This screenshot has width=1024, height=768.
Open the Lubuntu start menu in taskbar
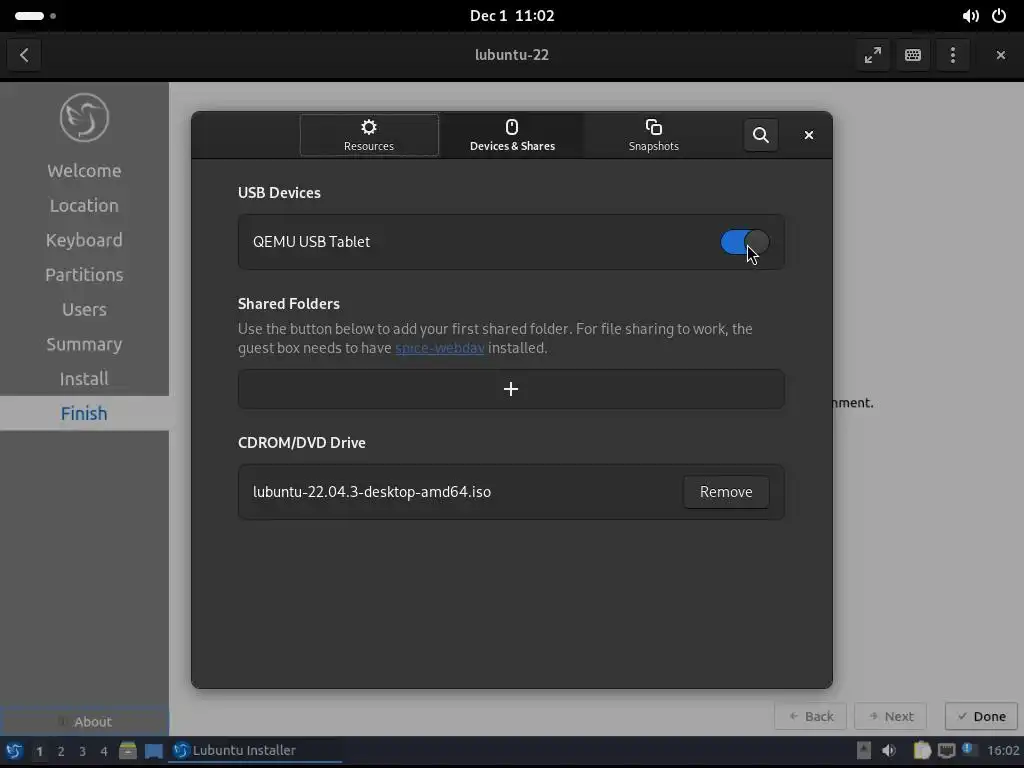[14, 751]
